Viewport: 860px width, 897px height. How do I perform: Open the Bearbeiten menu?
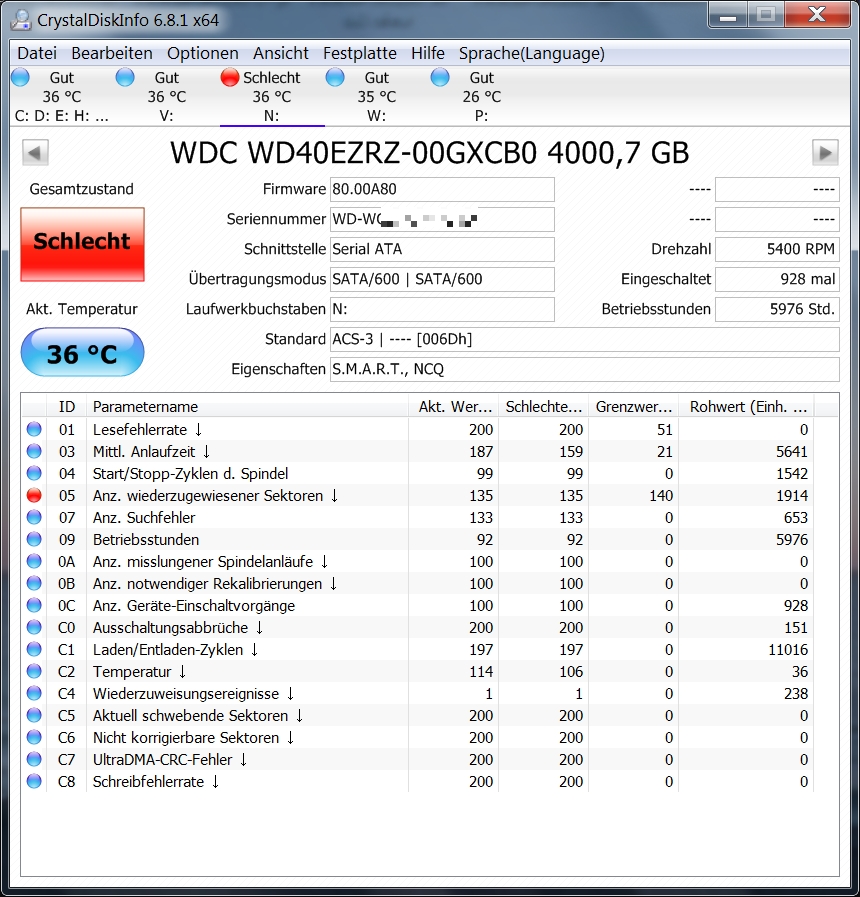[112, 53]
